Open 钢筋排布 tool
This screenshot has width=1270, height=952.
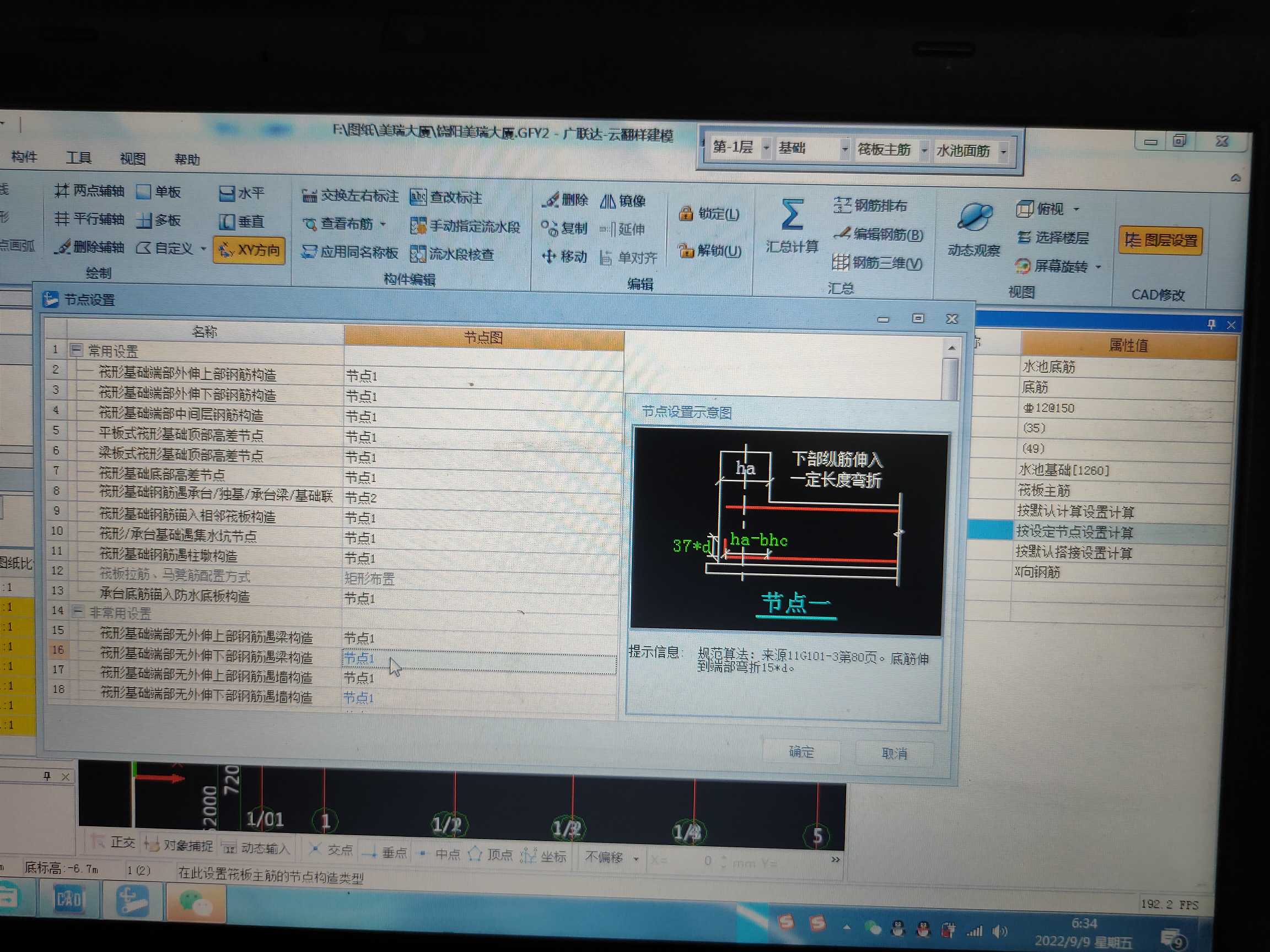pyautogui.click(x=870, y=205)
